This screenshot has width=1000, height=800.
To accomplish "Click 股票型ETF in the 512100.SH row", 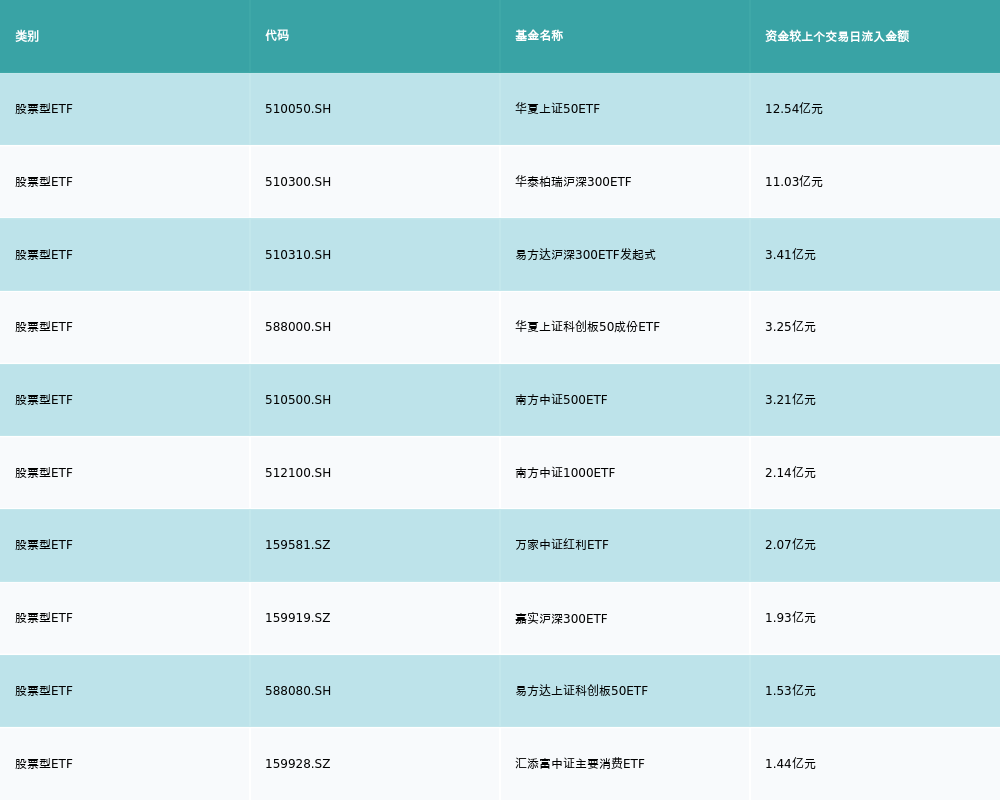I will (x=44, y=473).
